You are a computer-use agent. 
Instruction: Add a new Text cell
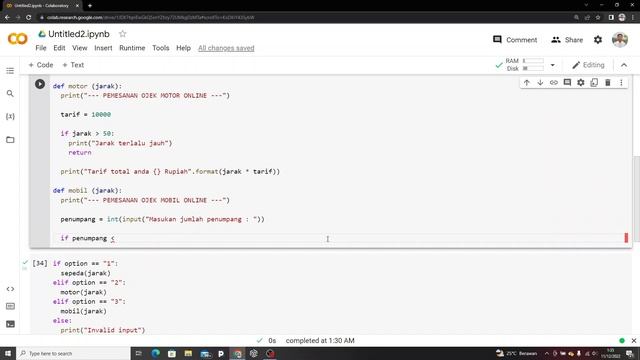click(73, 65)
